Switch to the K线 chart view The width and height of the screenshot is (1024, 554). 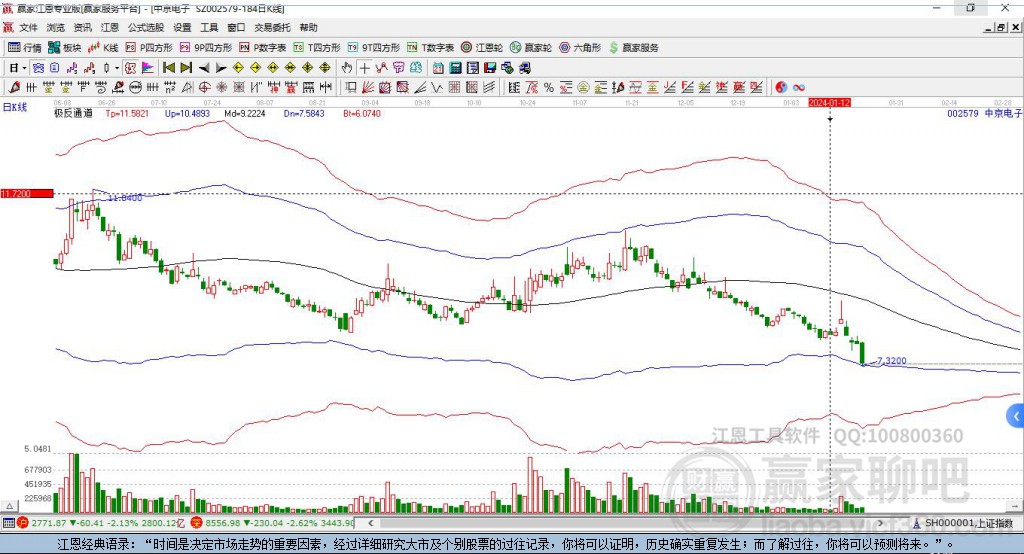(x=103, y=48)
